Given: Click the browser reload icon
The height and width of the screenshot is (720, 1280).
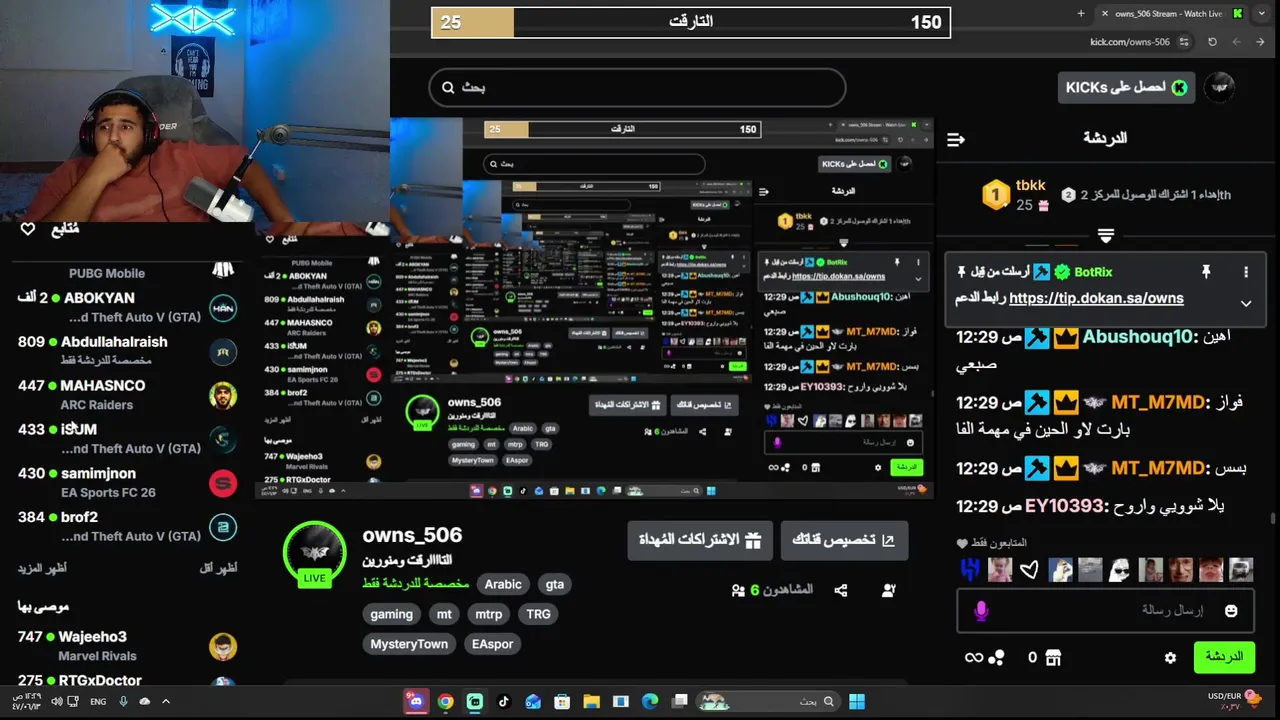Looking at the screenshot, I should (x=1213, y=42).
